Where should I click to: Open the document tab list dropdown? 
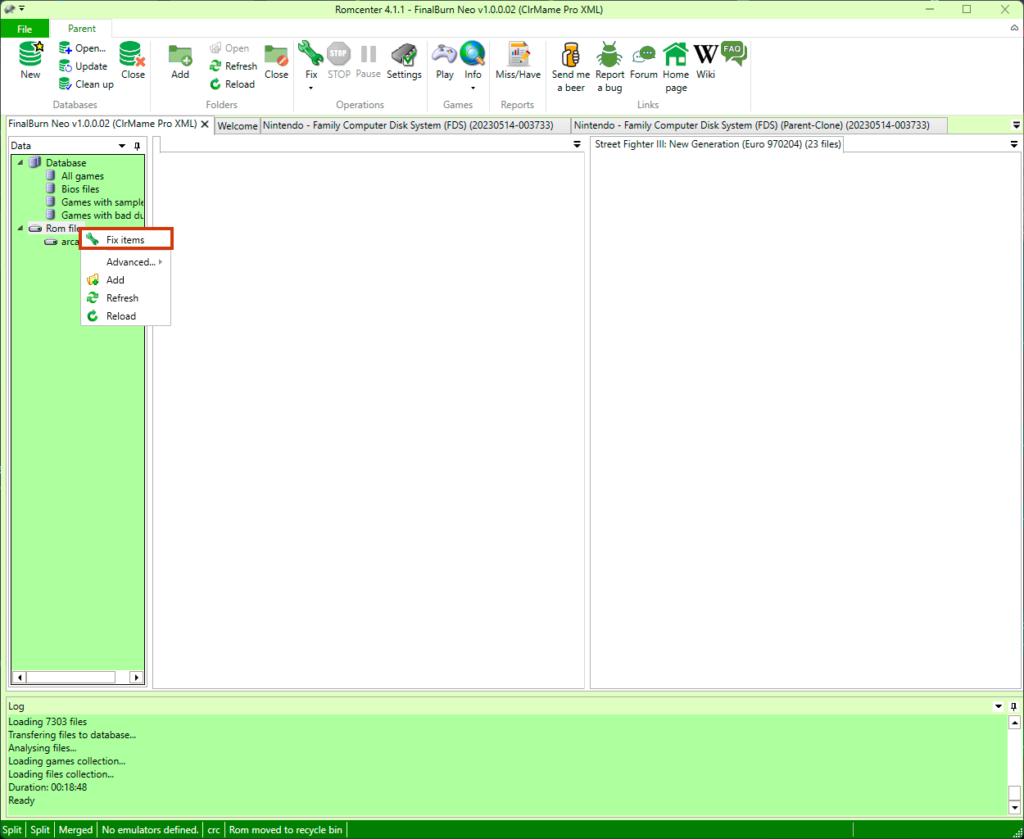click(x=1016, y=125)
